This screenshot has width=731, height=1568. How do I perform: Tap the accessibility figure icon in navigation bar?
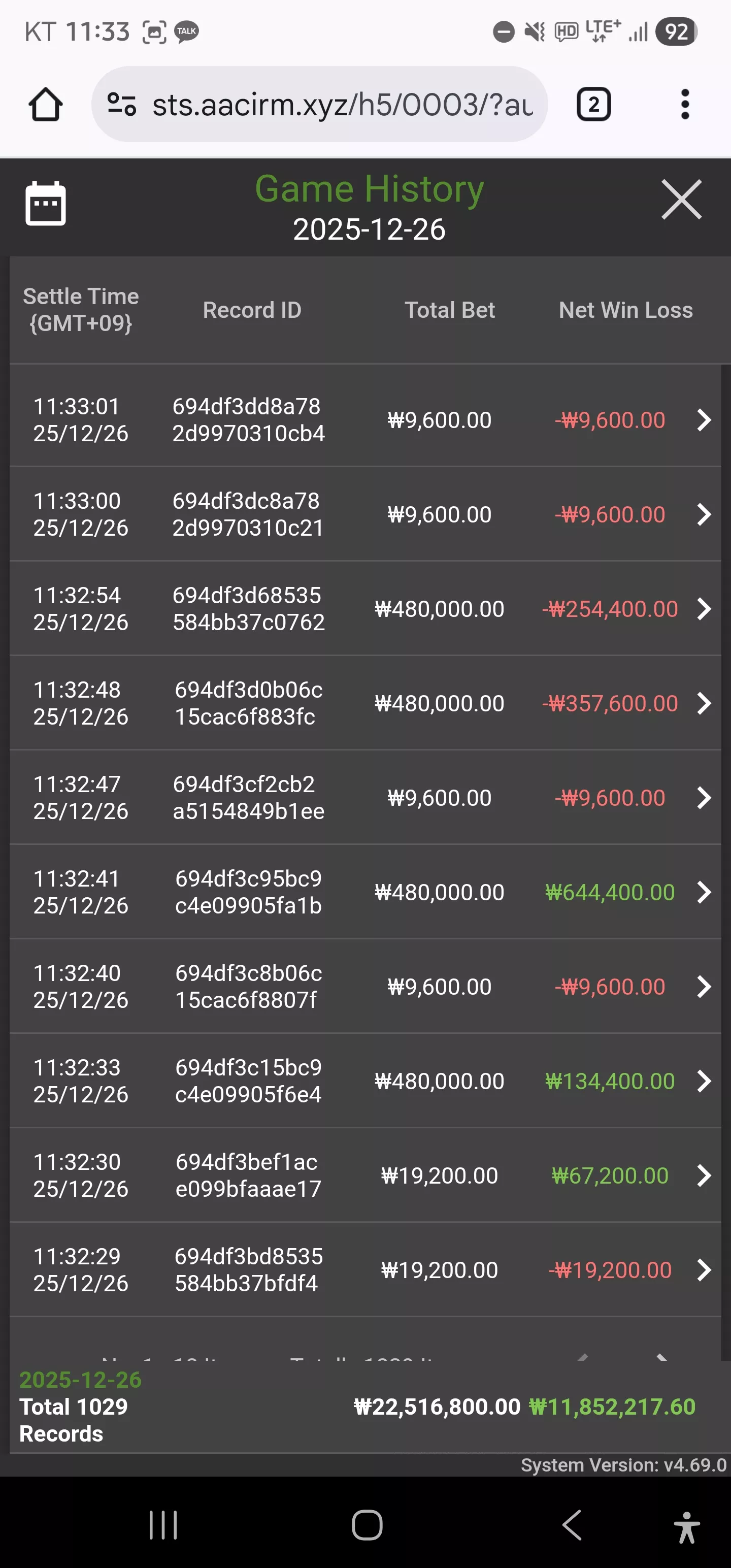(x=686, y=1526)
